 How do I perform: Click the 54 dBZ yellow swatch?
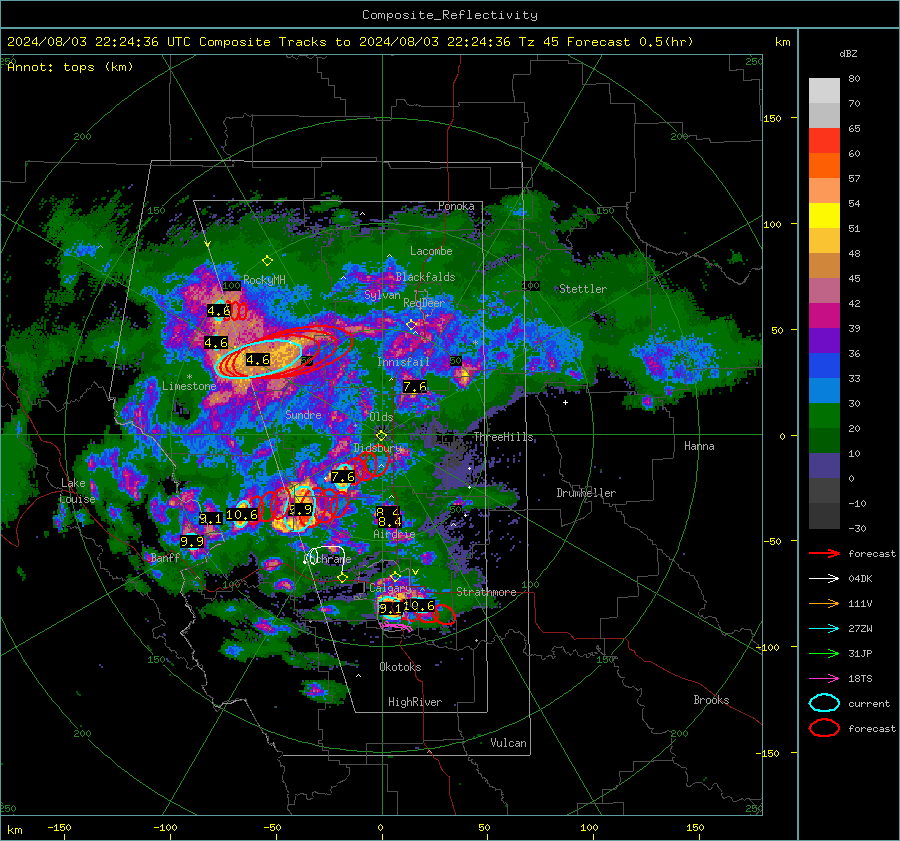tap(824, 215)
